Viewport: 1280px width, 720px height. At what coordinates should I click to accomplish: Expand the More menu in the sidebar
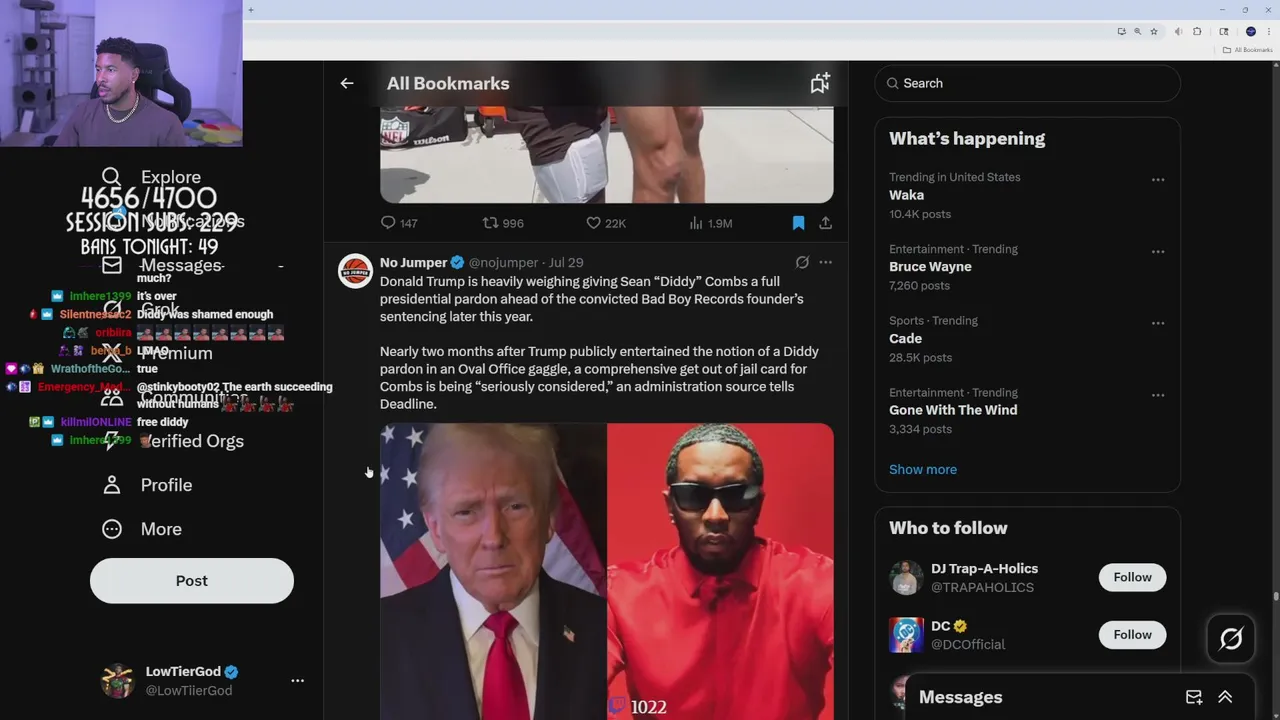click(143, 529)
